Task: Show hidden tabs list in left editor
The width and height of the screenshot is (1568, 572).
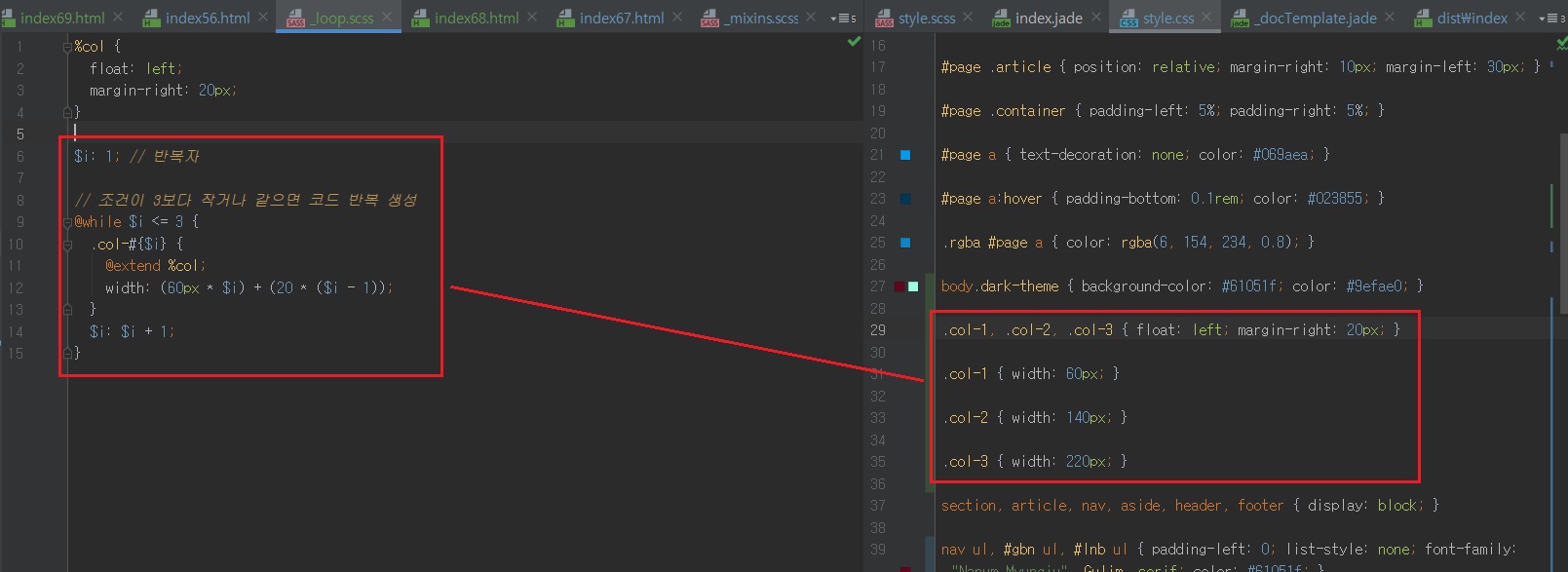Action: tap(842, 19)
